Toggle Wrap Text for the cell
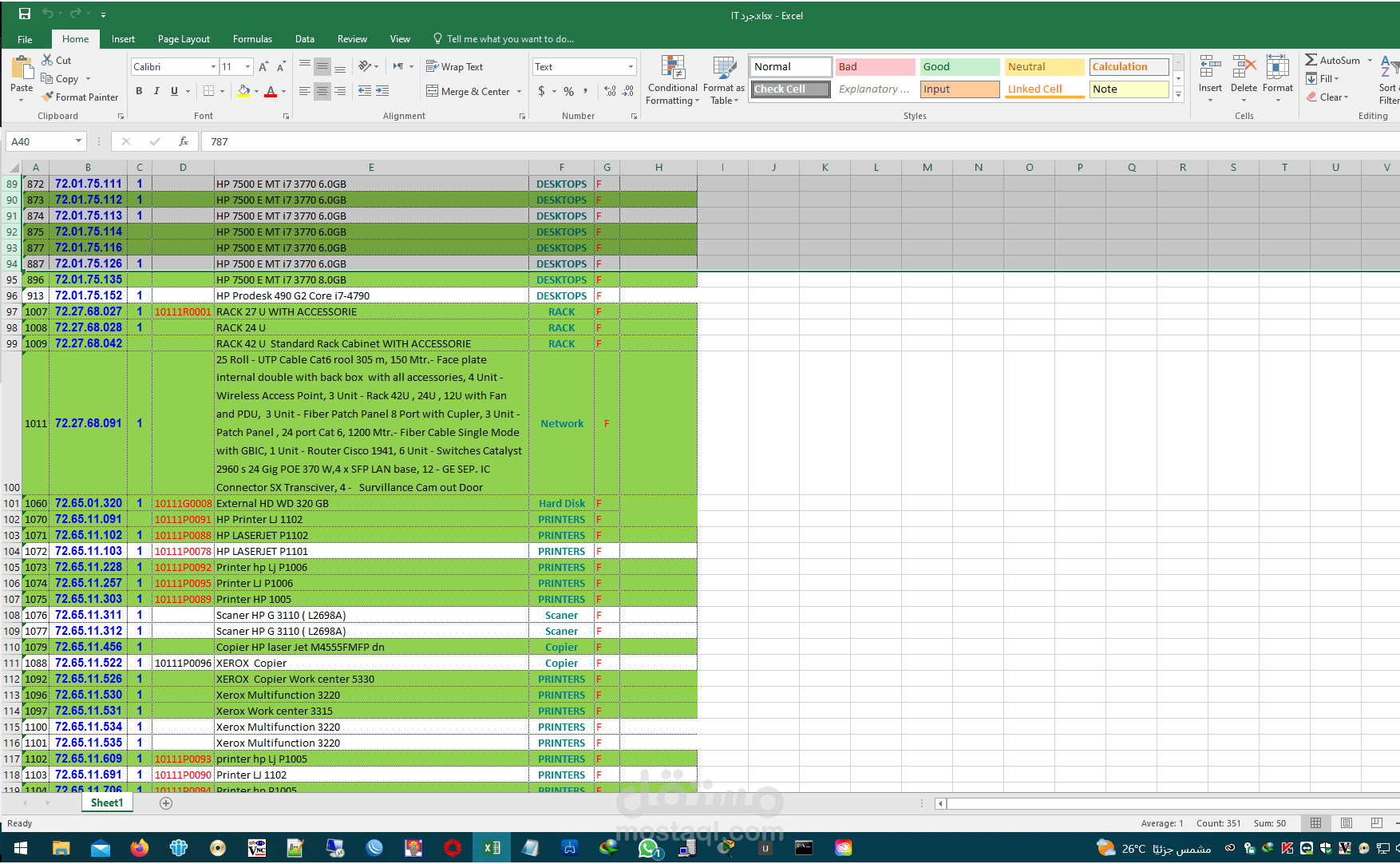Screen dimensions: 1400x864 (x=454, y=66)
